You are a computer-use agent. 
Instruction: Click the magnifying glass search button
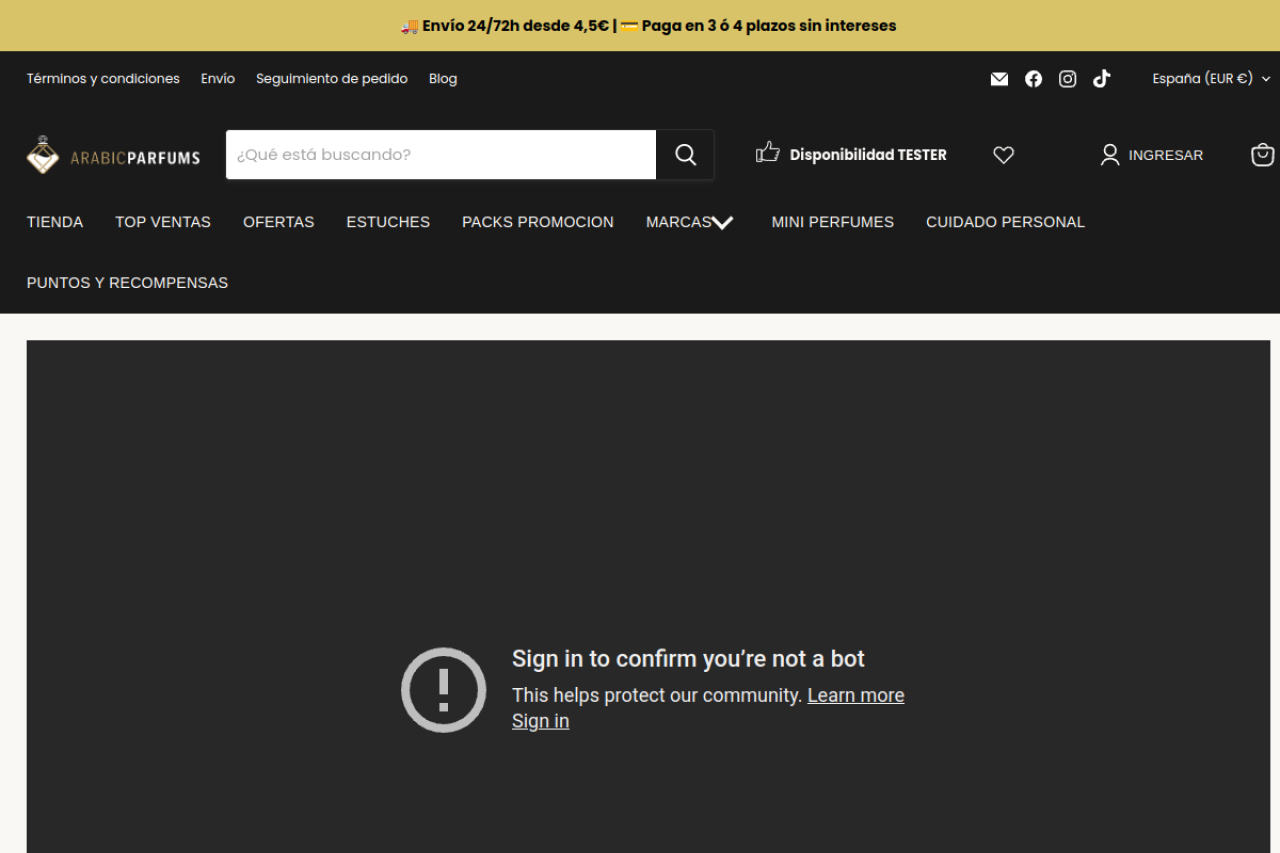[x=685, y=154]
